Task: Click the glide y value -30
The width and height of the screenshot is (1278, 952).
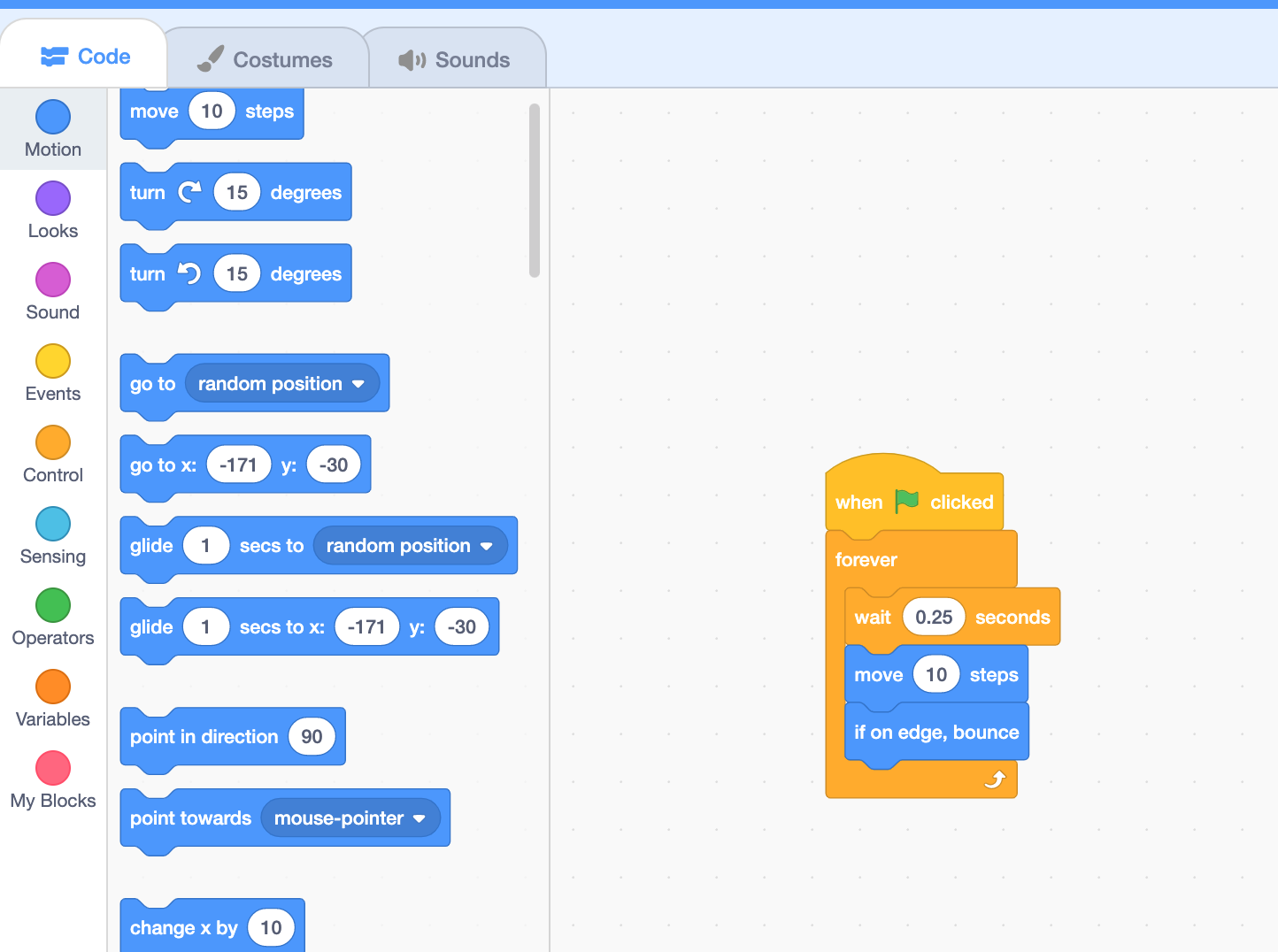Action: click(462, 626)
